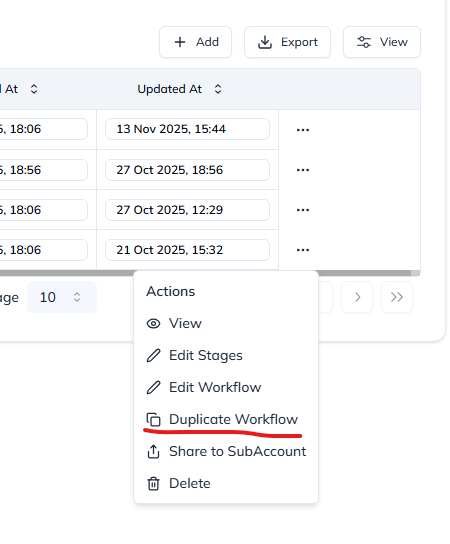This screenshot has height=544, width=450.
Task: Open the rows per page dropdown showing 10
Action: pos(62,297)
